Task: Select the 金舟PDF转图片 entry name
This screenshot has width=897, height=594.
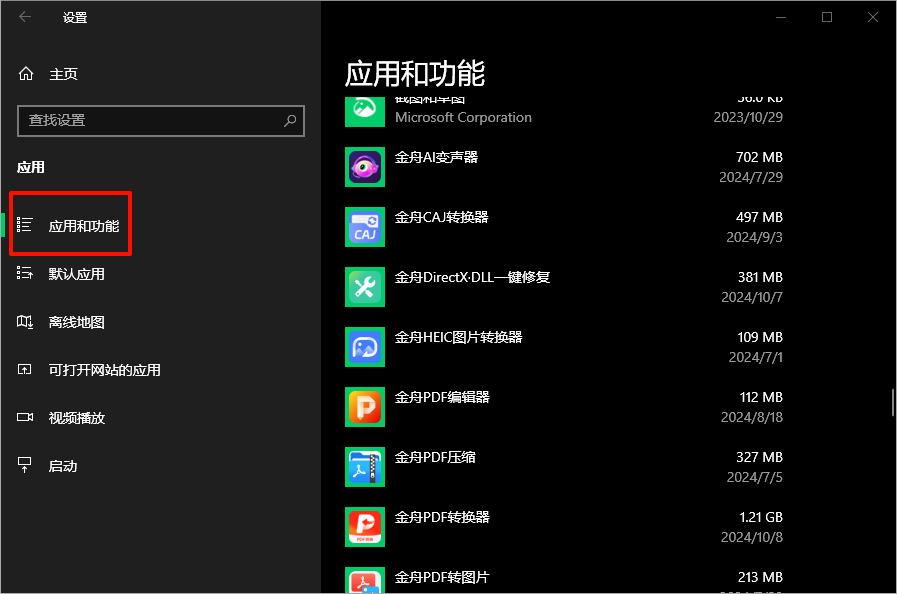Action: coord(442,577)
